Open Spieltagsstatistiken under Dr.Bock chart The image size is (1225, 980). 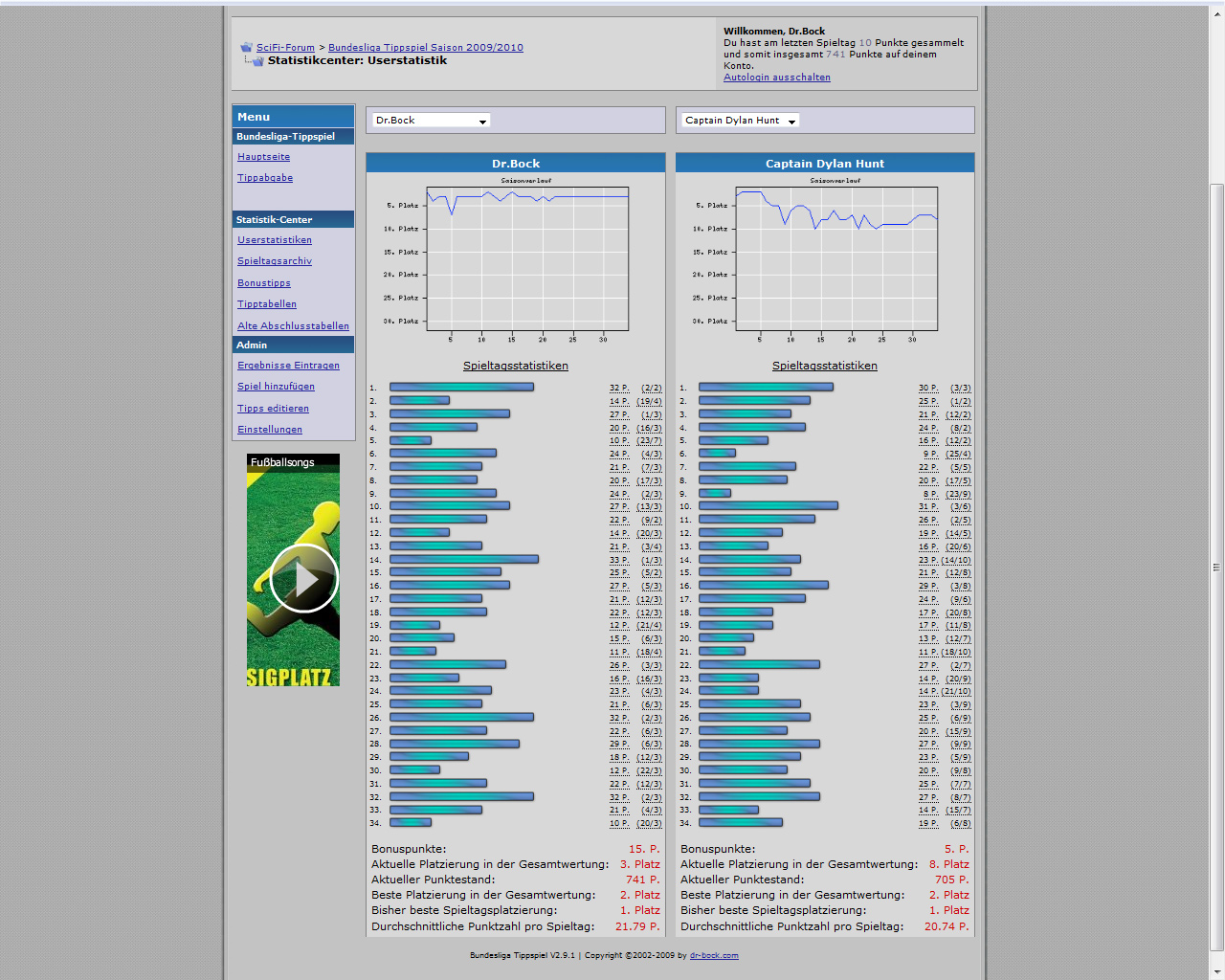(x=515, y=366)
